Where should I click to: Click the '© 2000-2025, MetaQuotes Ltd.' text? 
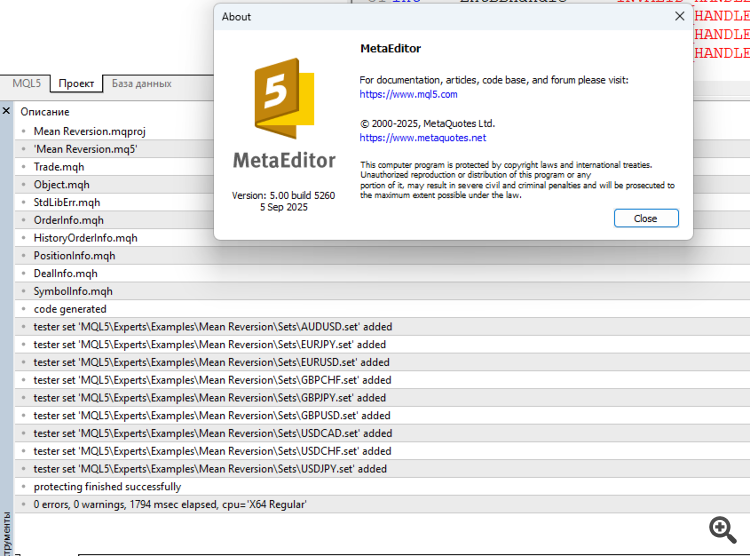427,123
